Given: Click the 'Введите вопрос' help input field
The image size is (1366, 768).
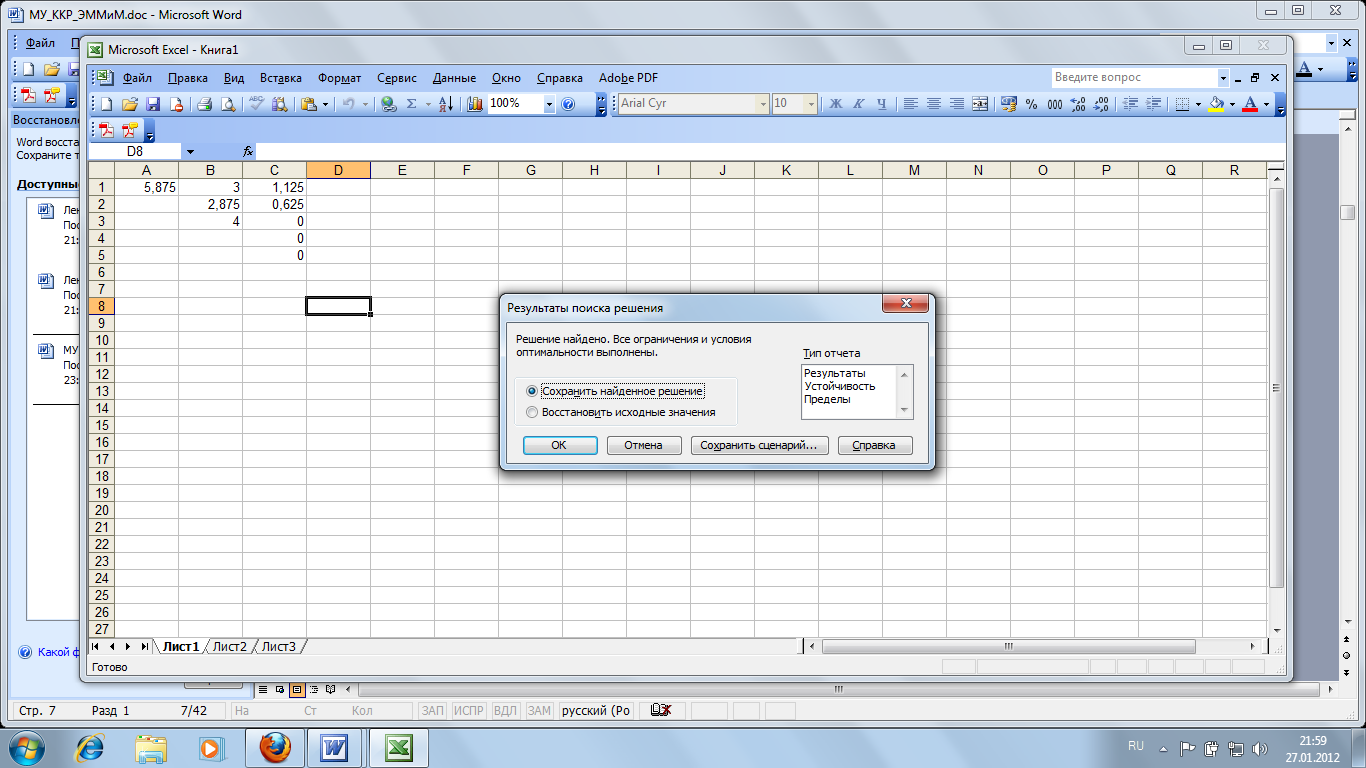Looking at the screenshot, I should tap(1133, 78).
